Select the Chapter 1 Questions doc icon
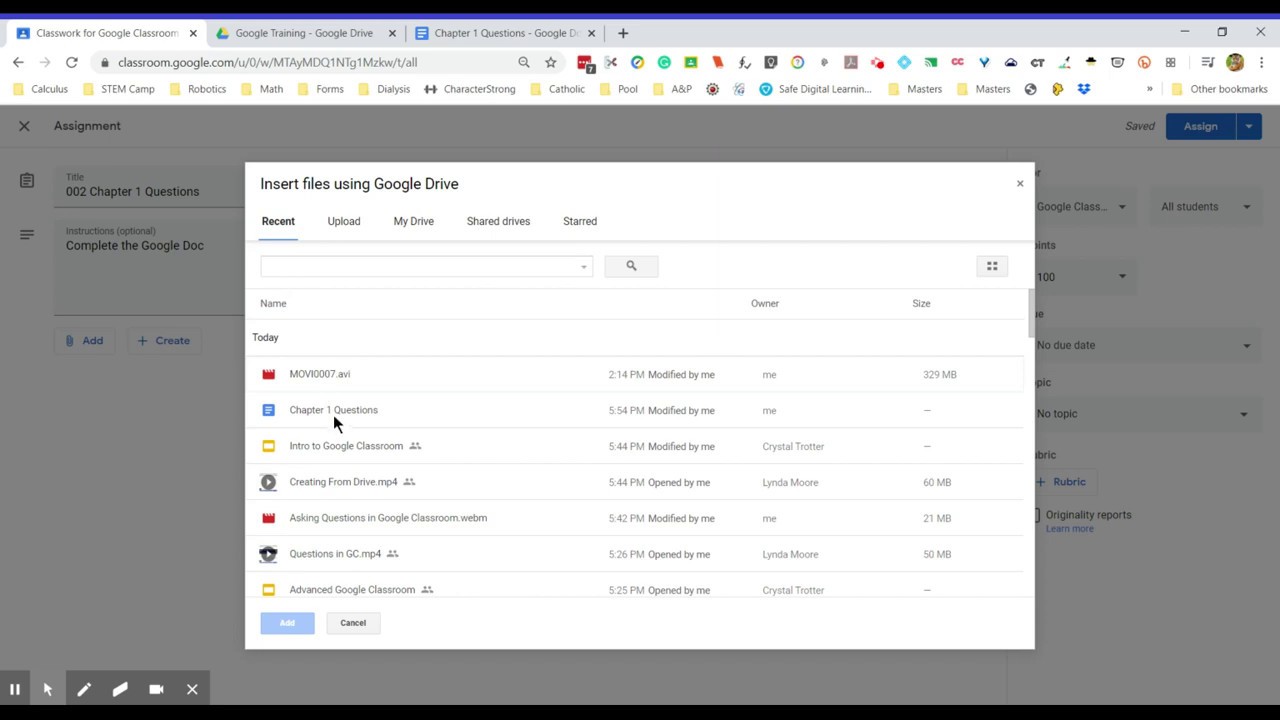Screen dimensions: 1280x720 268,410
